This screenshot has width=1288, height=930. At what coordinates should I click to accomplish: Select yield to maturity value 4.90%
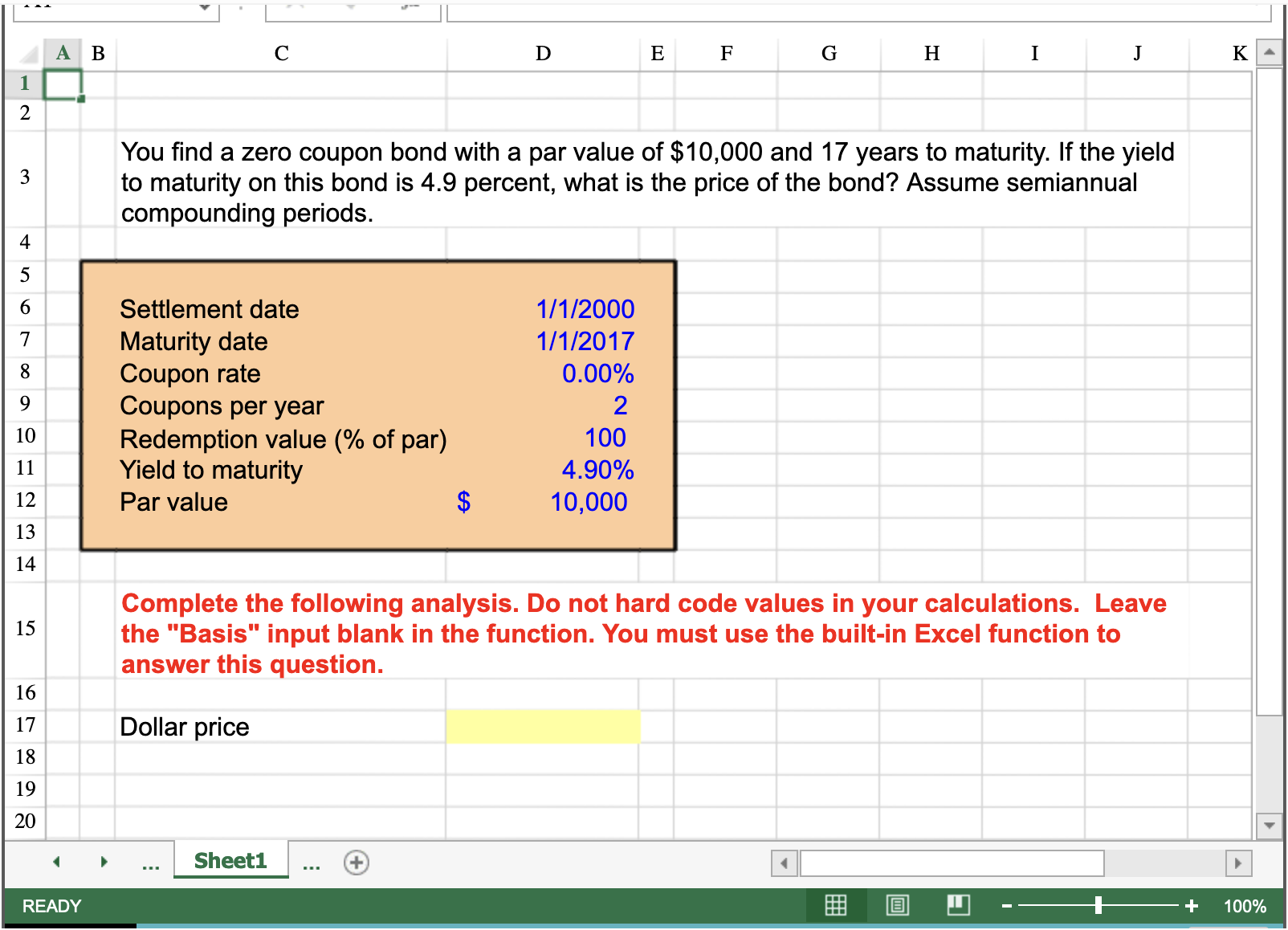(598, 470)
